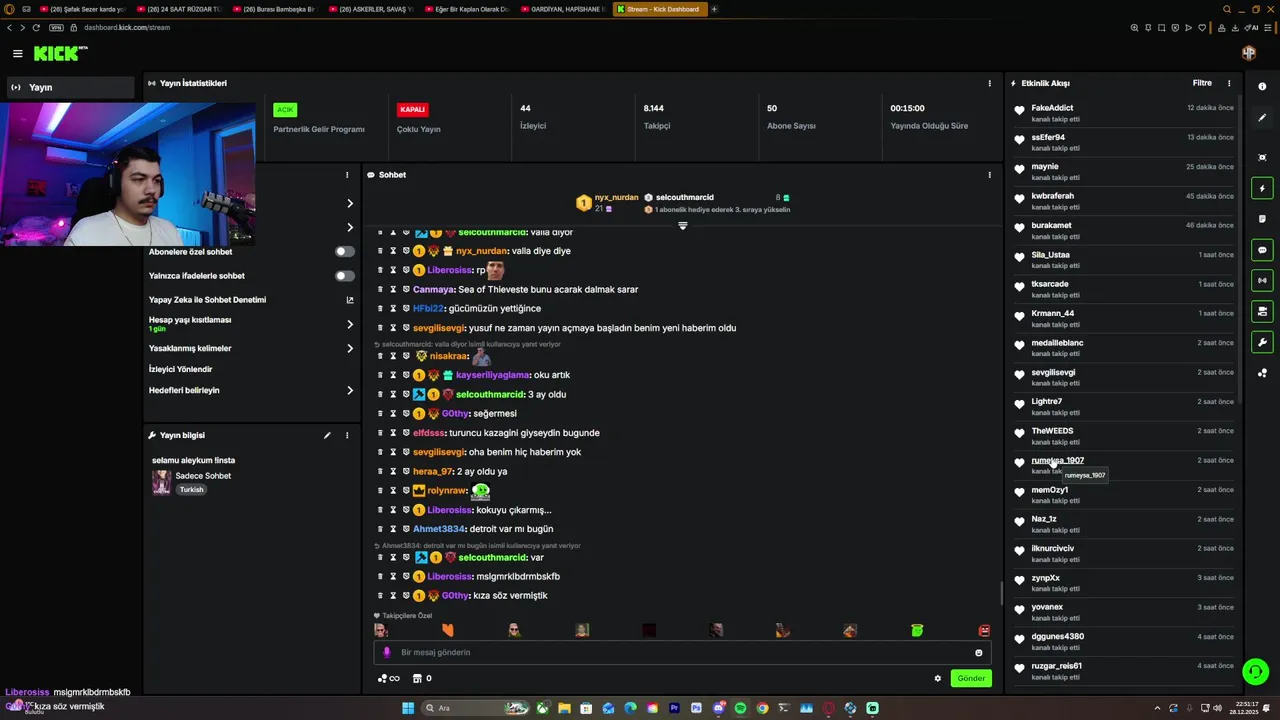Screen dimensions: 1280x720
Task: Open FakeAddict in activity feed
Action: [x=1052, y=108]
